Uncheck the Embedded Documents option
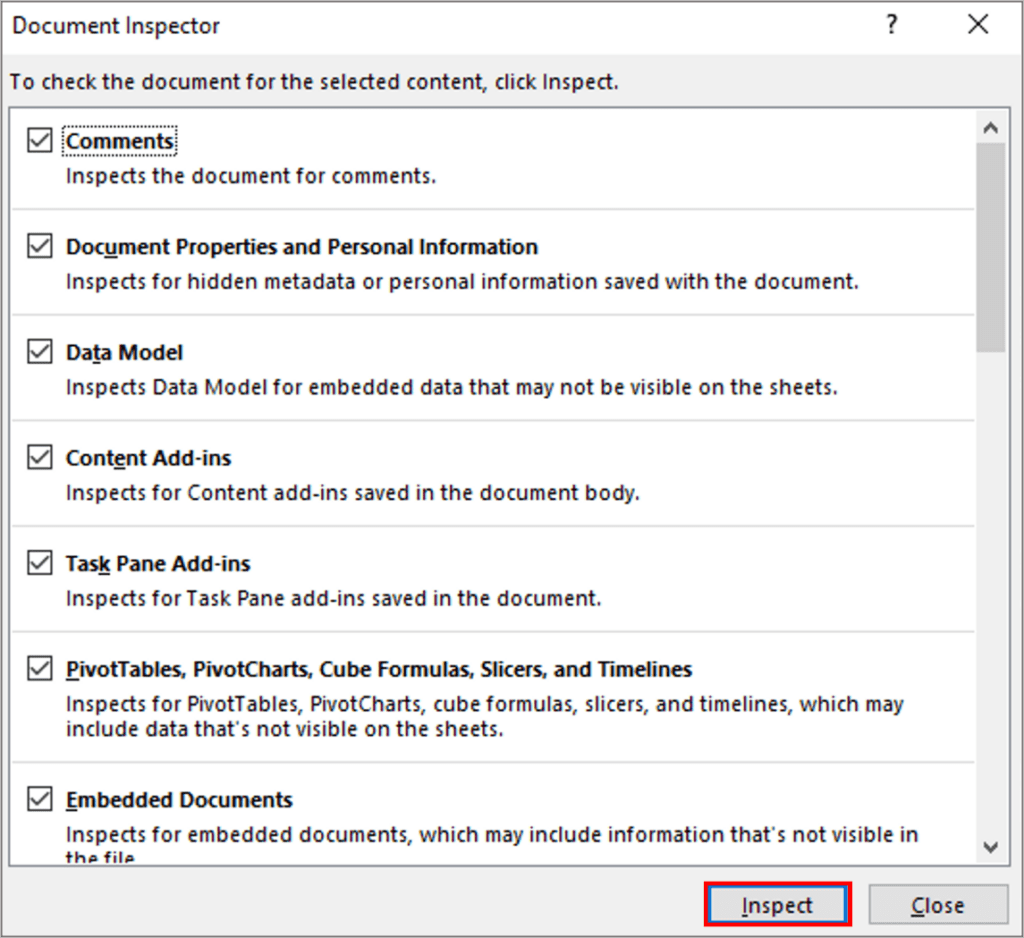Viewport: 1024px width, 938px height. (x=39, y=799)
